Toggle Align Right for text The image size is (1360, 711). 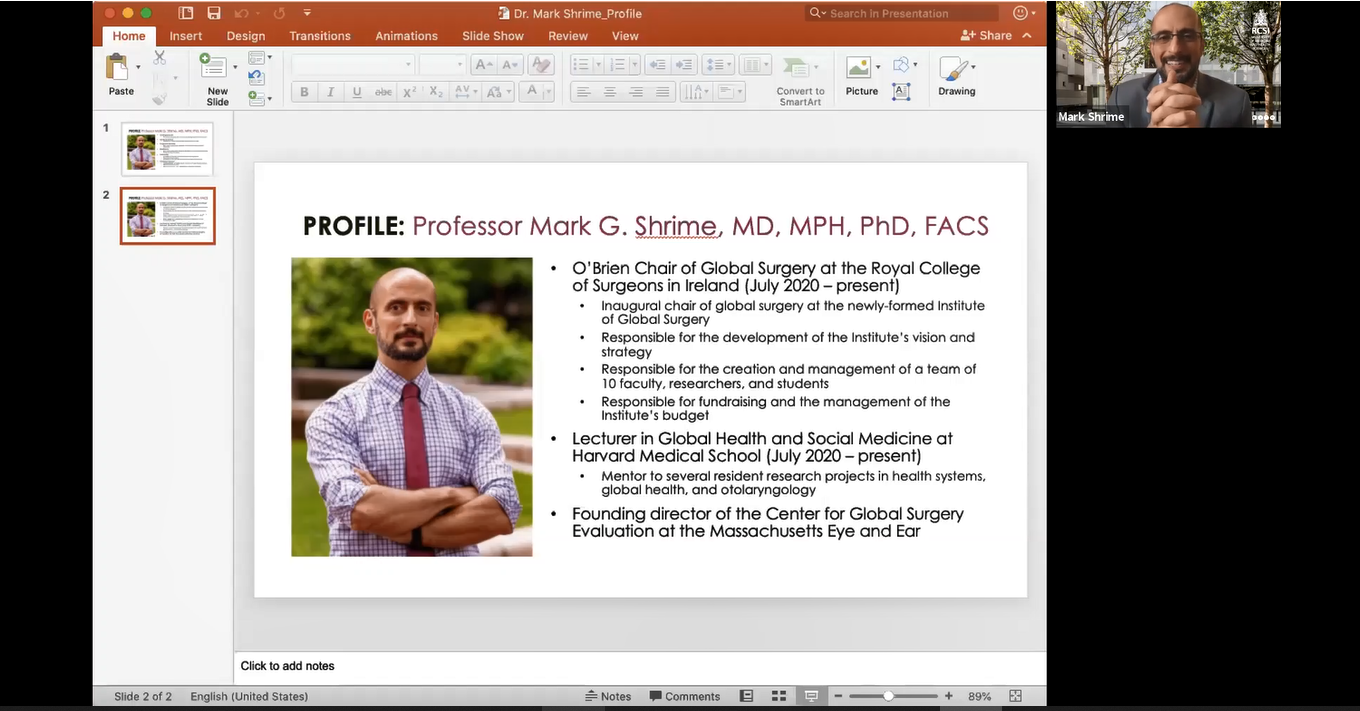[x=636, y=92]
